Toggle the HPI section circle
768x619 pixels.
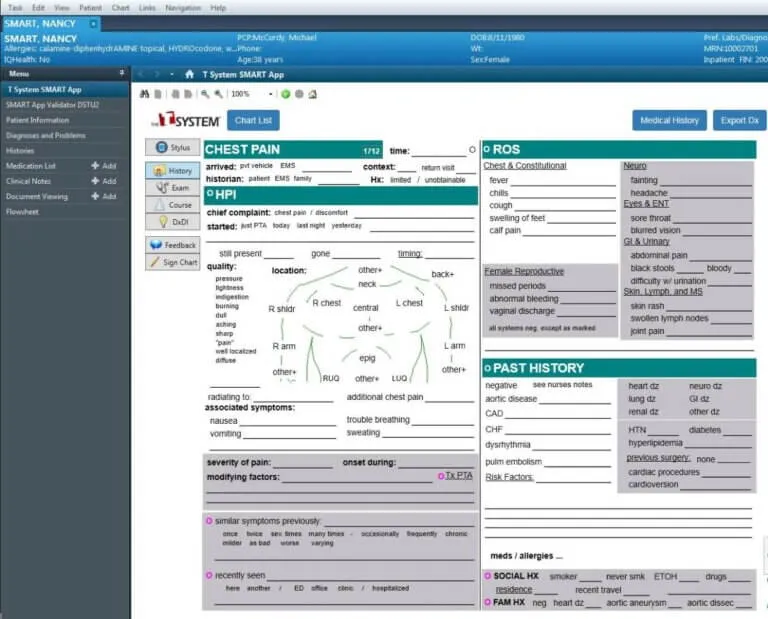[210, 193]
